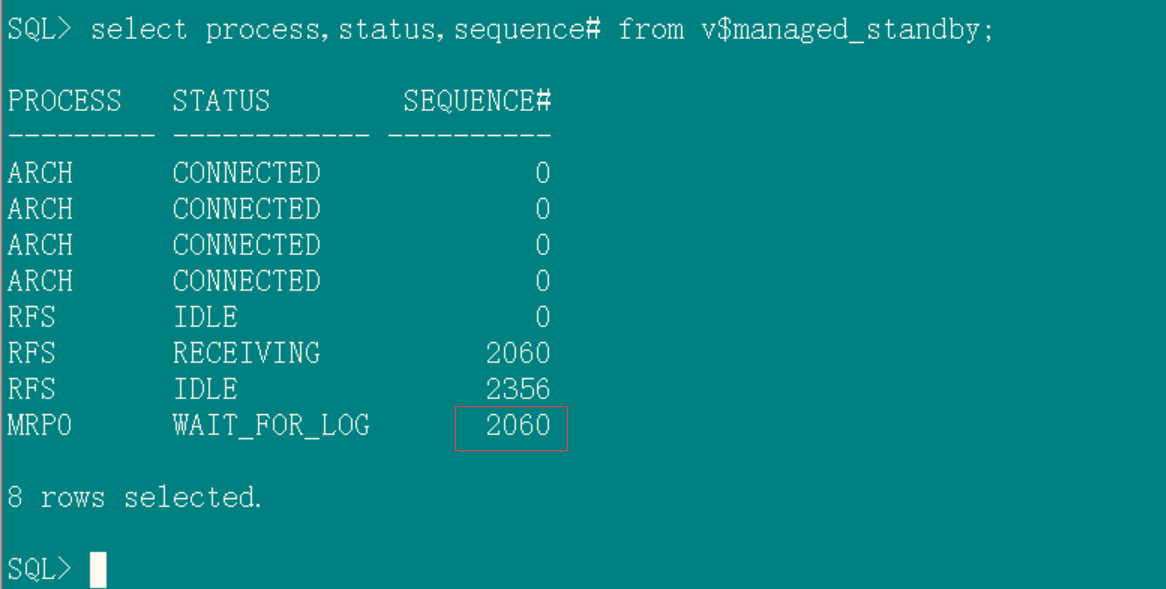Click the PROCESS column header

point(64,101)
